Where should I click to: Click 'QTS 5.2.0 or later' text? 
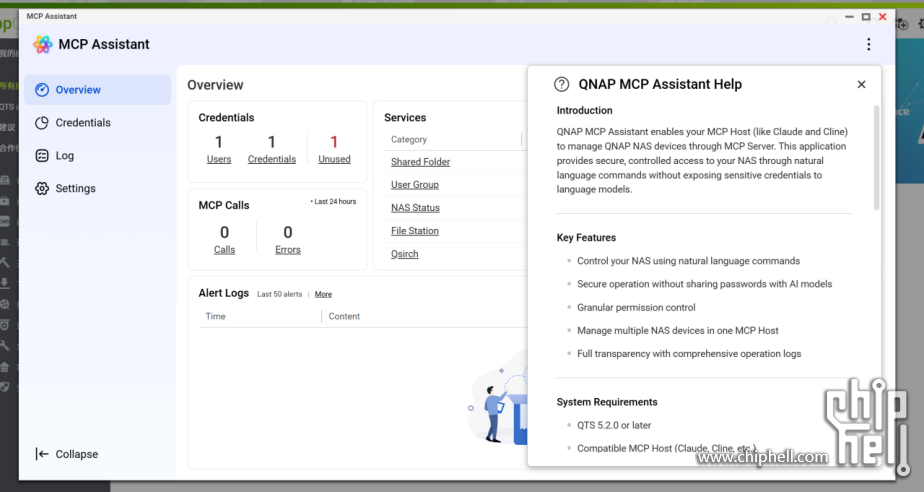613,425
